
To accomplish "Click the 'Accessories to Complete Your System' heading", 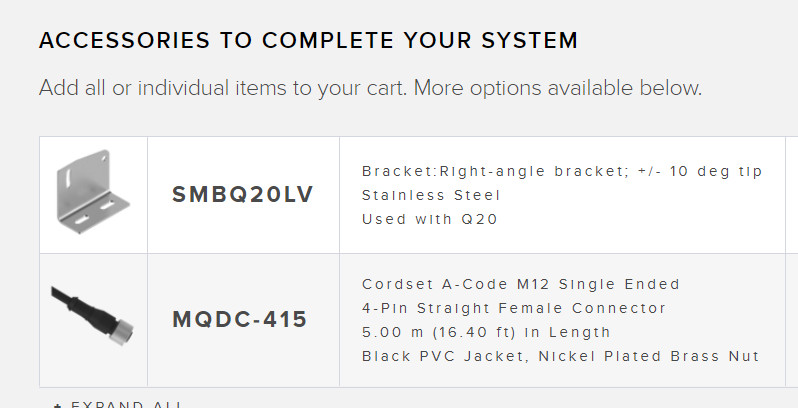I will 308,41.
